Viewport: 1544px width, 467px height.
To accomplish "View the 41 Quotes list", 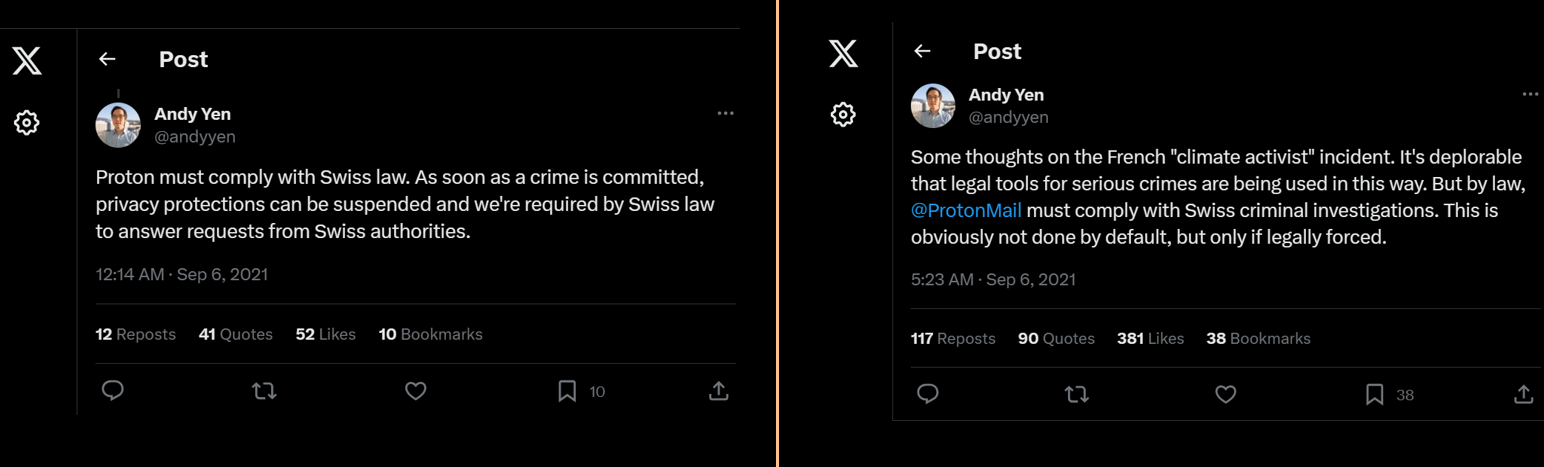I will [x=236, y=334].
